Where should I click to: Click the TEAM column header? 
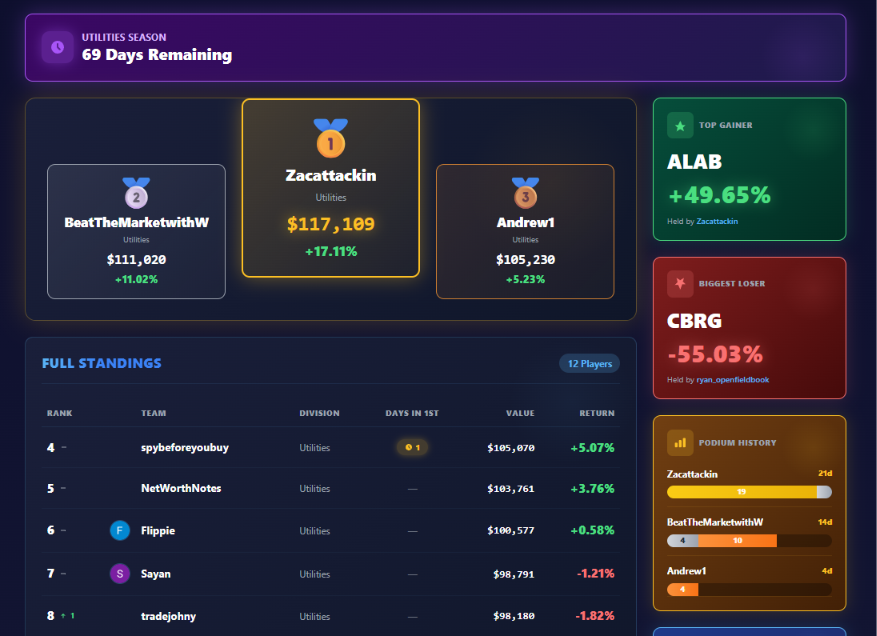(x=154, y=413)
